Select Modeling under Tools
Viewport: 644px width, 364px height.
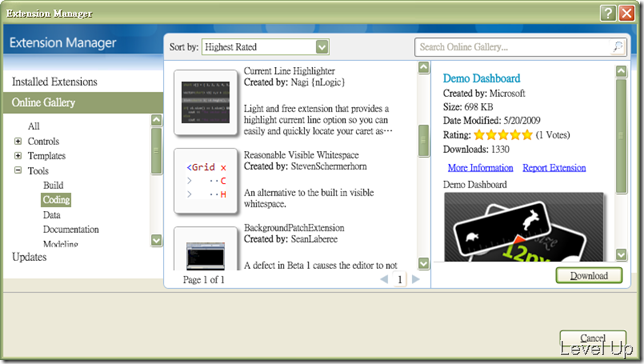(60, 244)
